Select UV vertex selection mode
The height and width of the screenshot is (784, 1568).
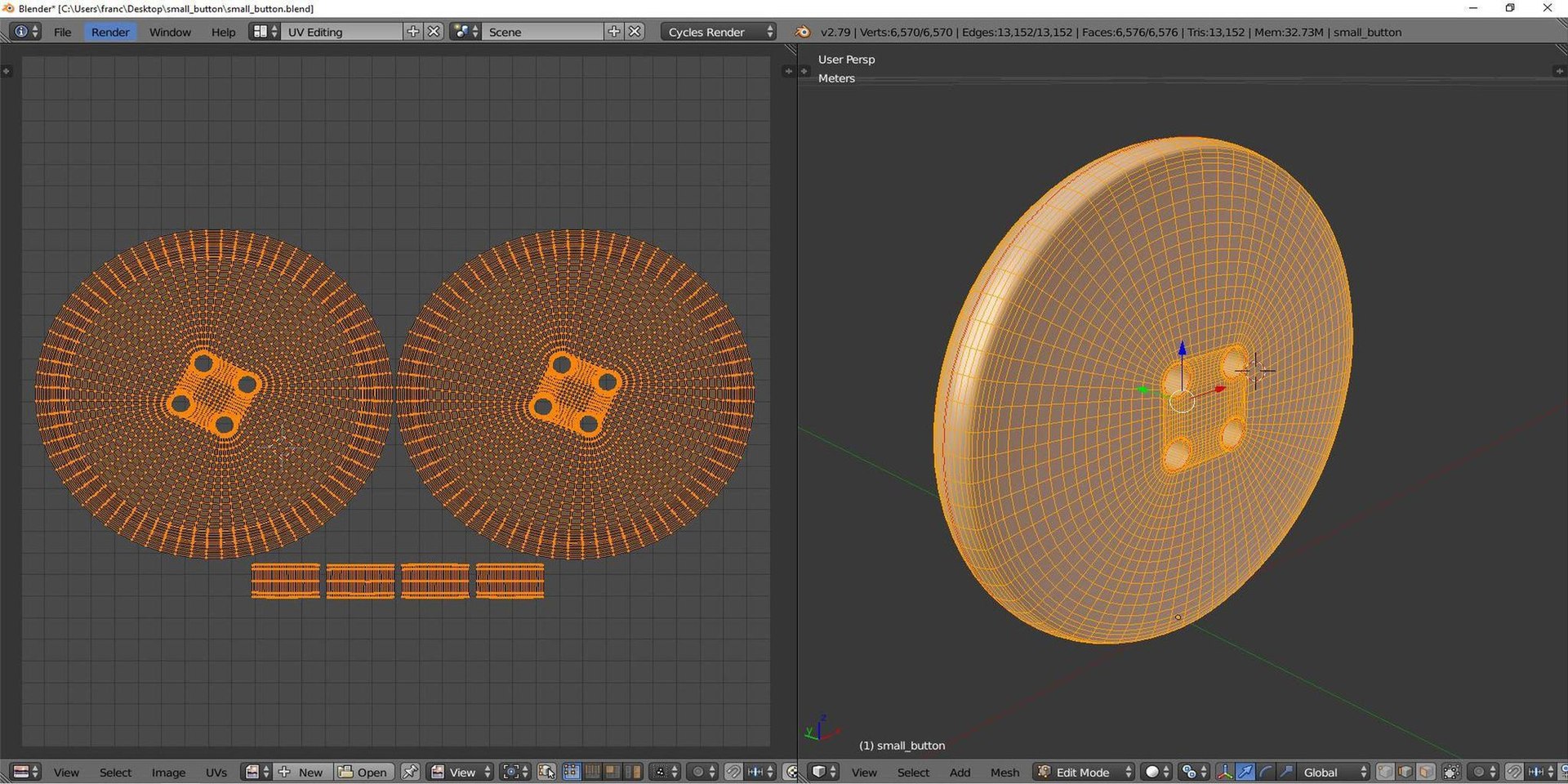572,772
